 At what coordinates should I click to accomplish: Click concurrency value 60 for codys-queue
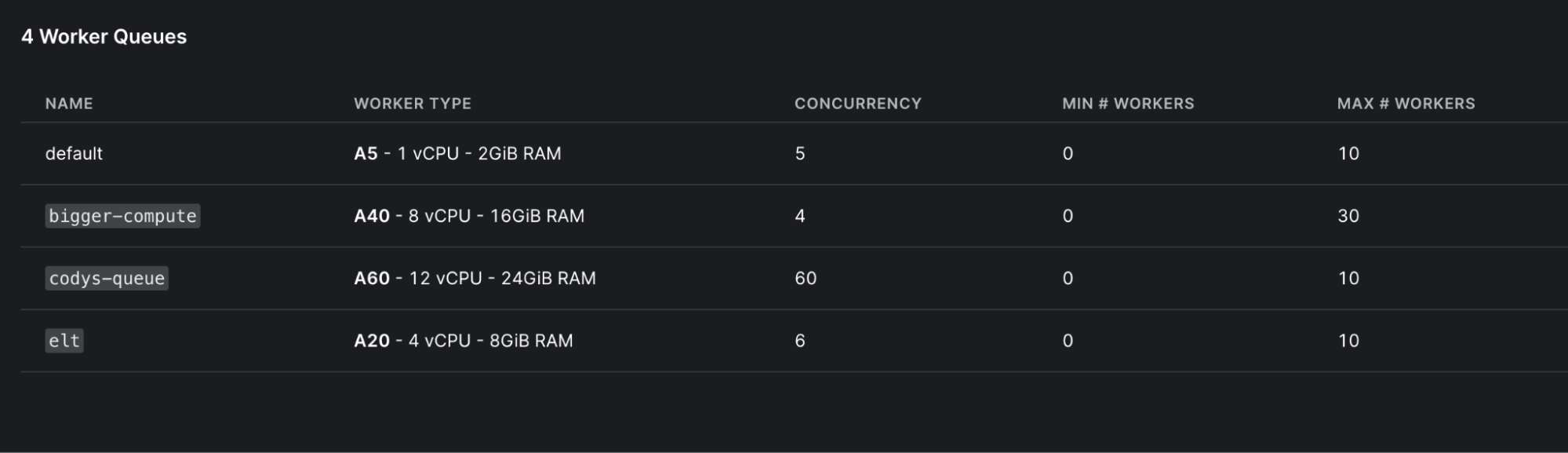point(806,279)
